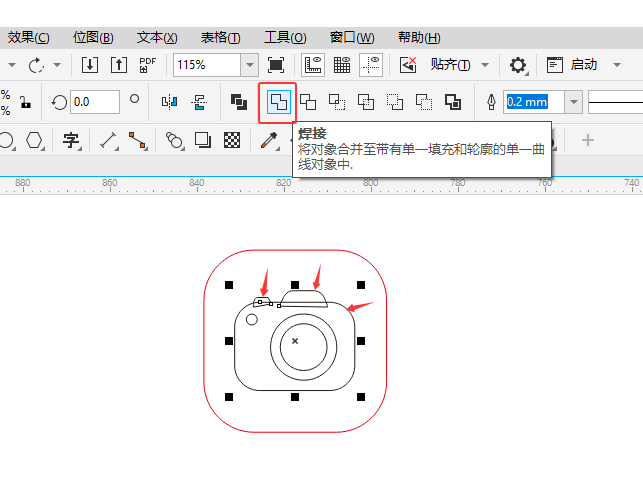
Task: Click the bottom-right selection handle
Action: (361, 397)
